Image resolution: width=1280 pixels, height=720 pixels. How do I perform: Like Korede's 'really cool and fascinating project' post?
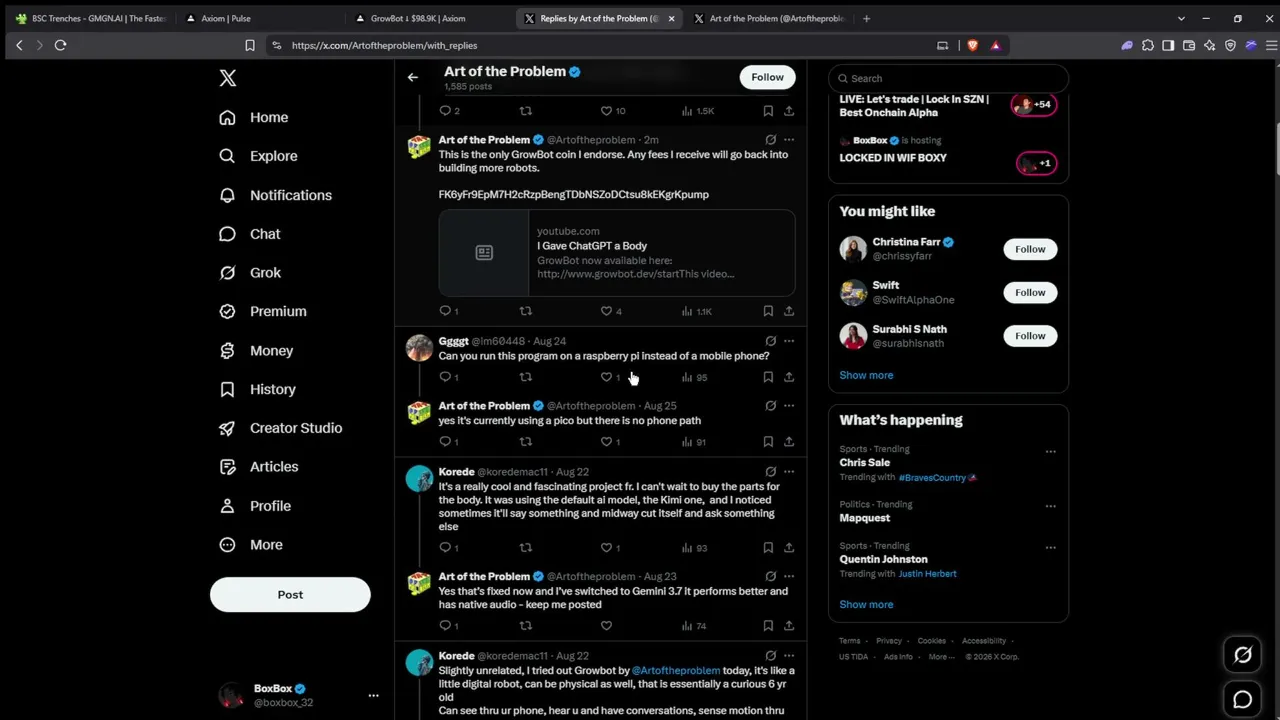click(606, 548)
